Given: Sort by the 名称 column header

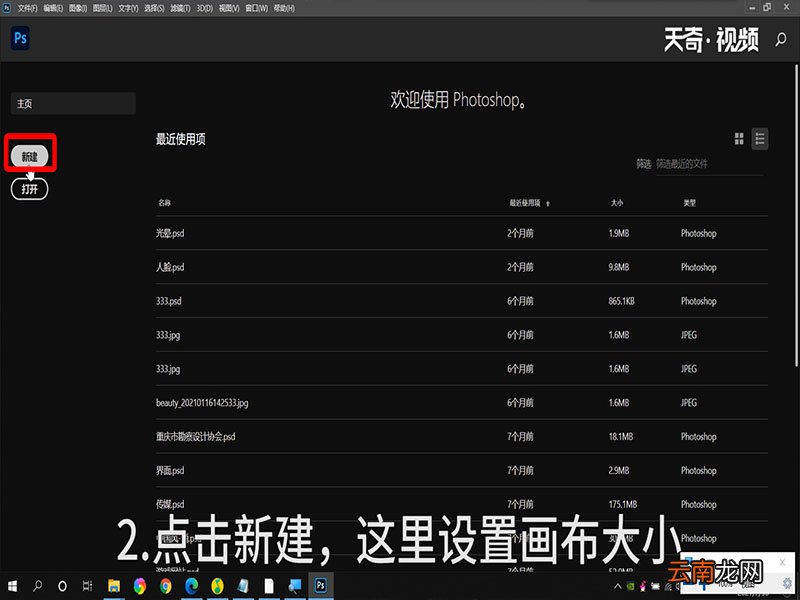Looking at the screenshot, I should point(164,203).
